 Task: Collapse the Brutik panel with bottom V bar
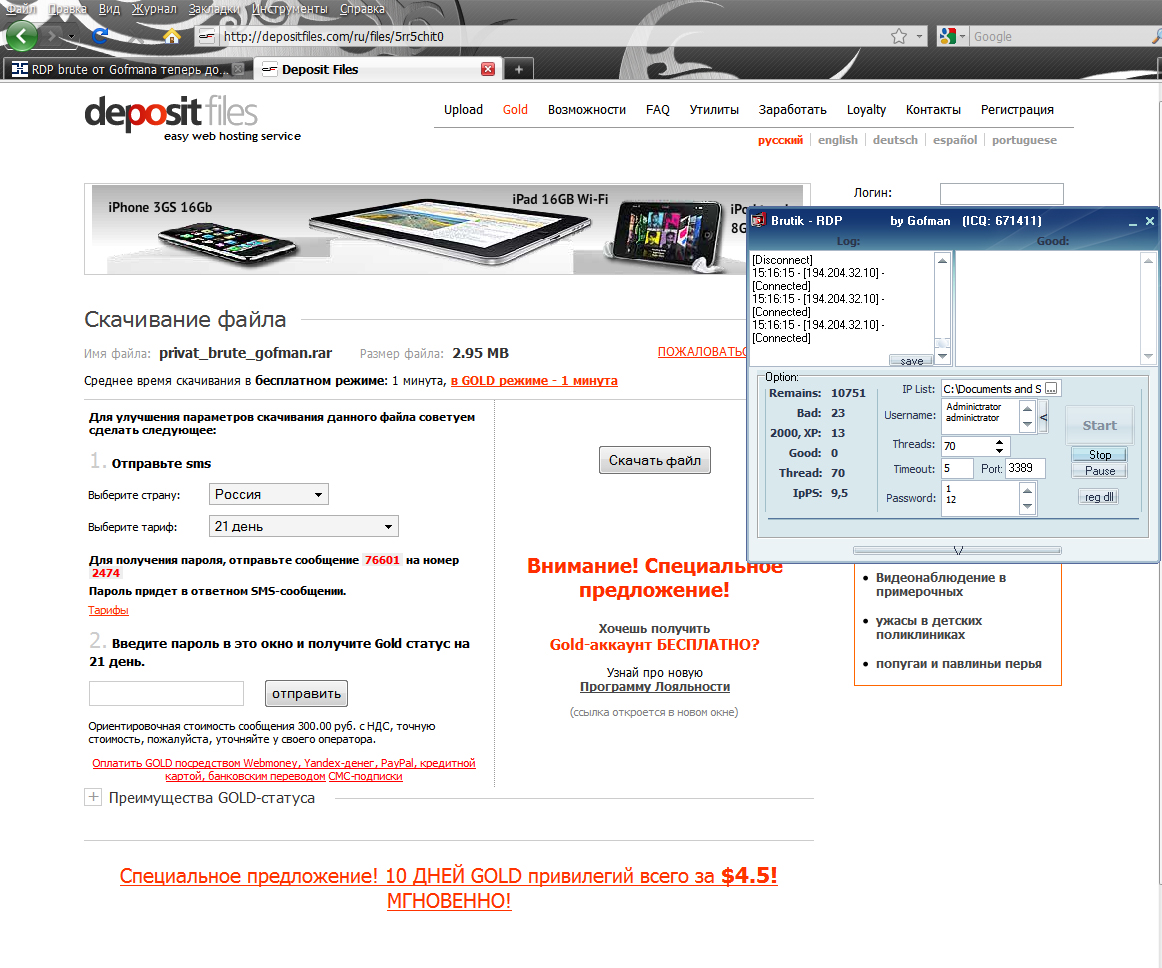point(957,550)
